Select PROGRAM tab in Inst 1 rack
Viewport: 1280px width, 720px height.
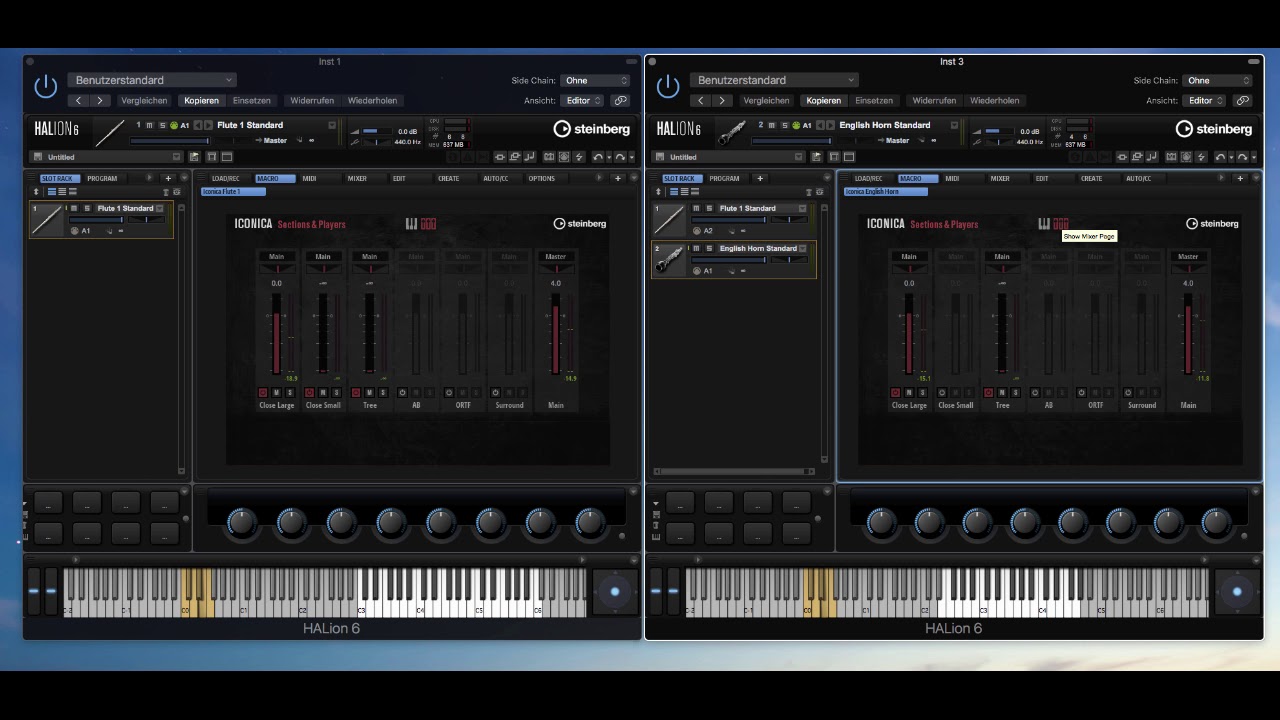(x=102, y=178)
